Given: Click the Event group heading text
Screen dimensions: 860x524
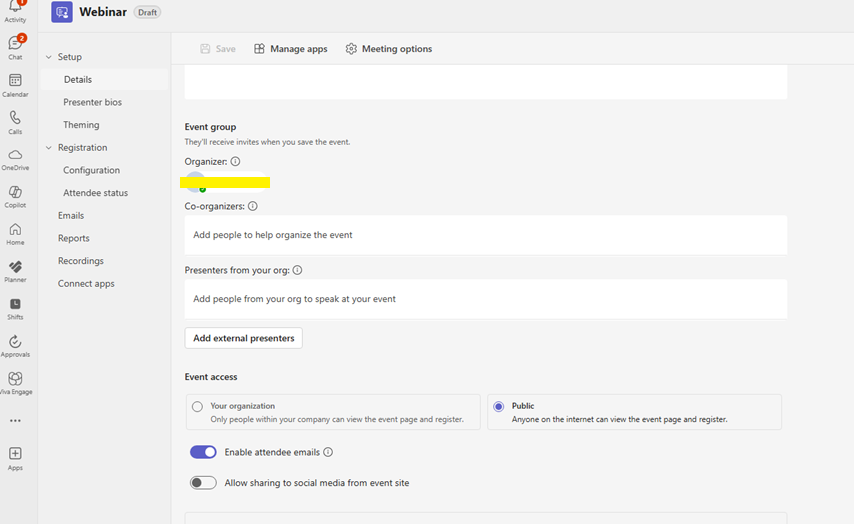Looking at the screenshot, I should (x=211, y=127).
